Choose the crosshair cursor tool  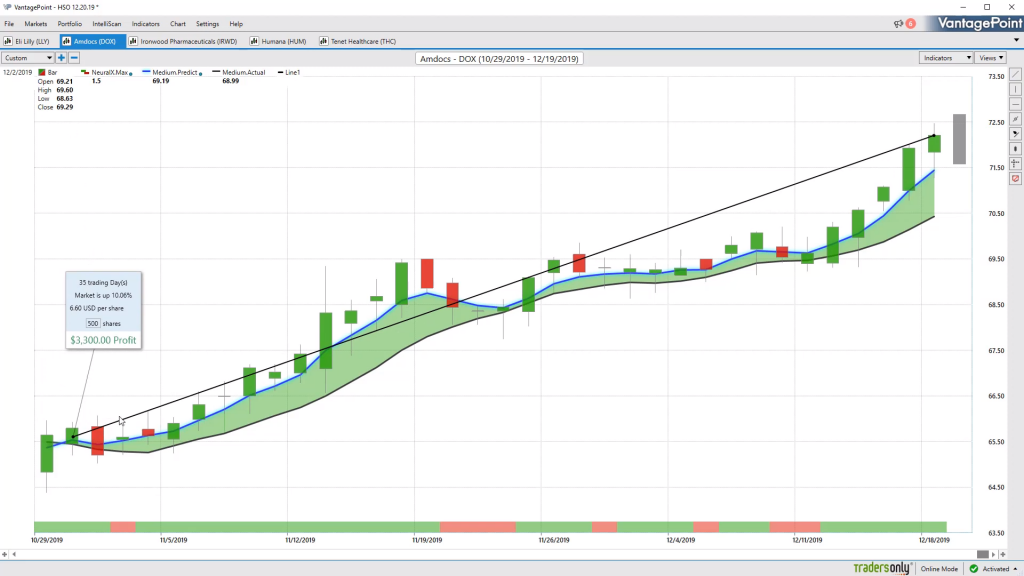(1016, 164)
